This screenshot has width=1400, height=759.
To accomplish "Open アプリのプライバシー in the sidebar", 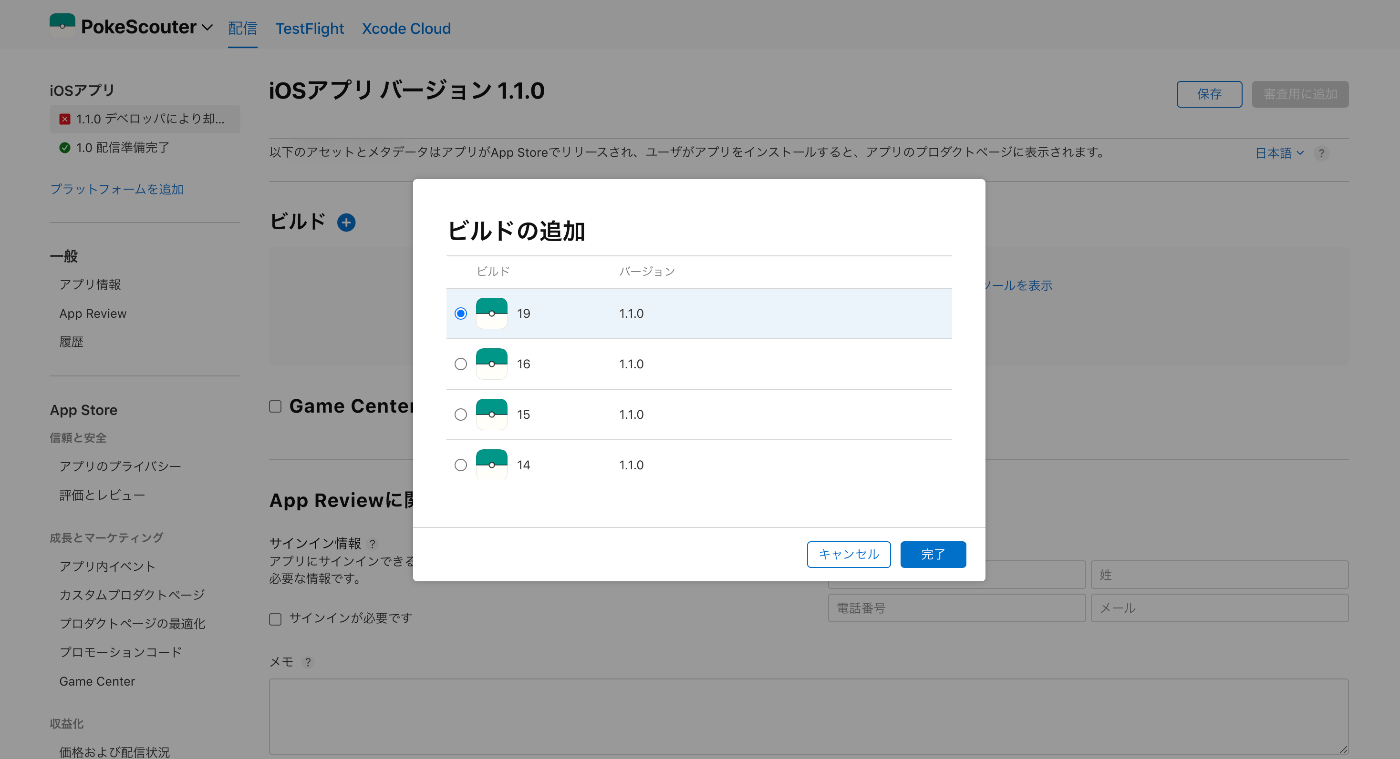I will pyautogui.click(x=120, y=467).
